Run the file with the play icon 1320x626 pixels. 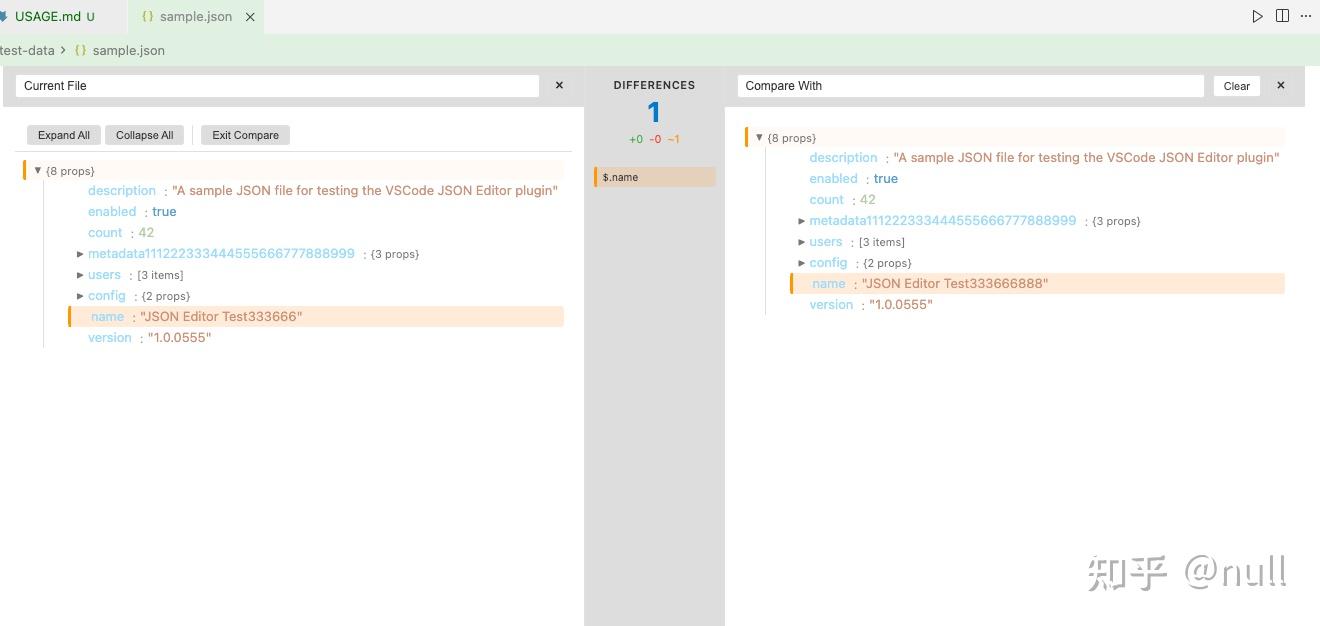tap(1257, 16)
